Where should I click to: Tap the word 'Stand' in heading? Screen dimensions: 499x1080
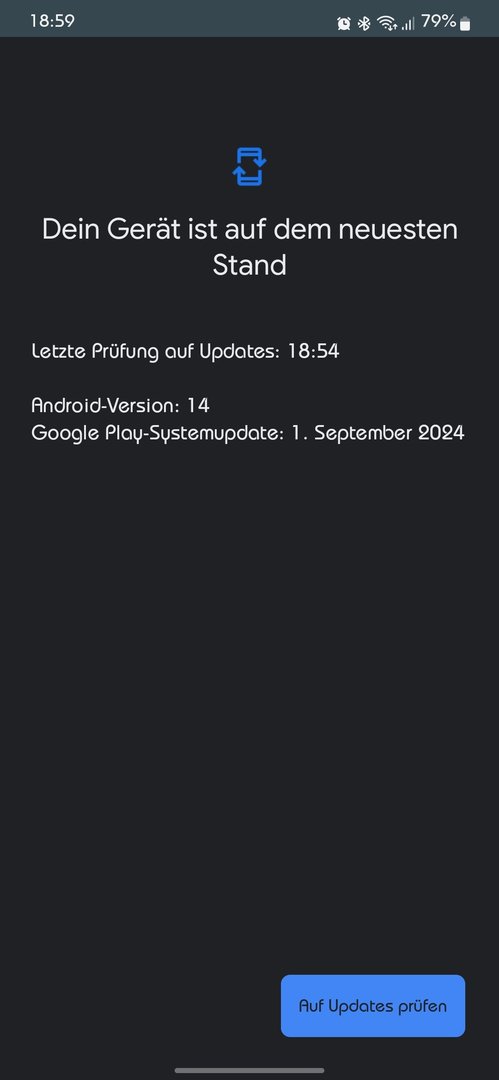click(250, 266)
